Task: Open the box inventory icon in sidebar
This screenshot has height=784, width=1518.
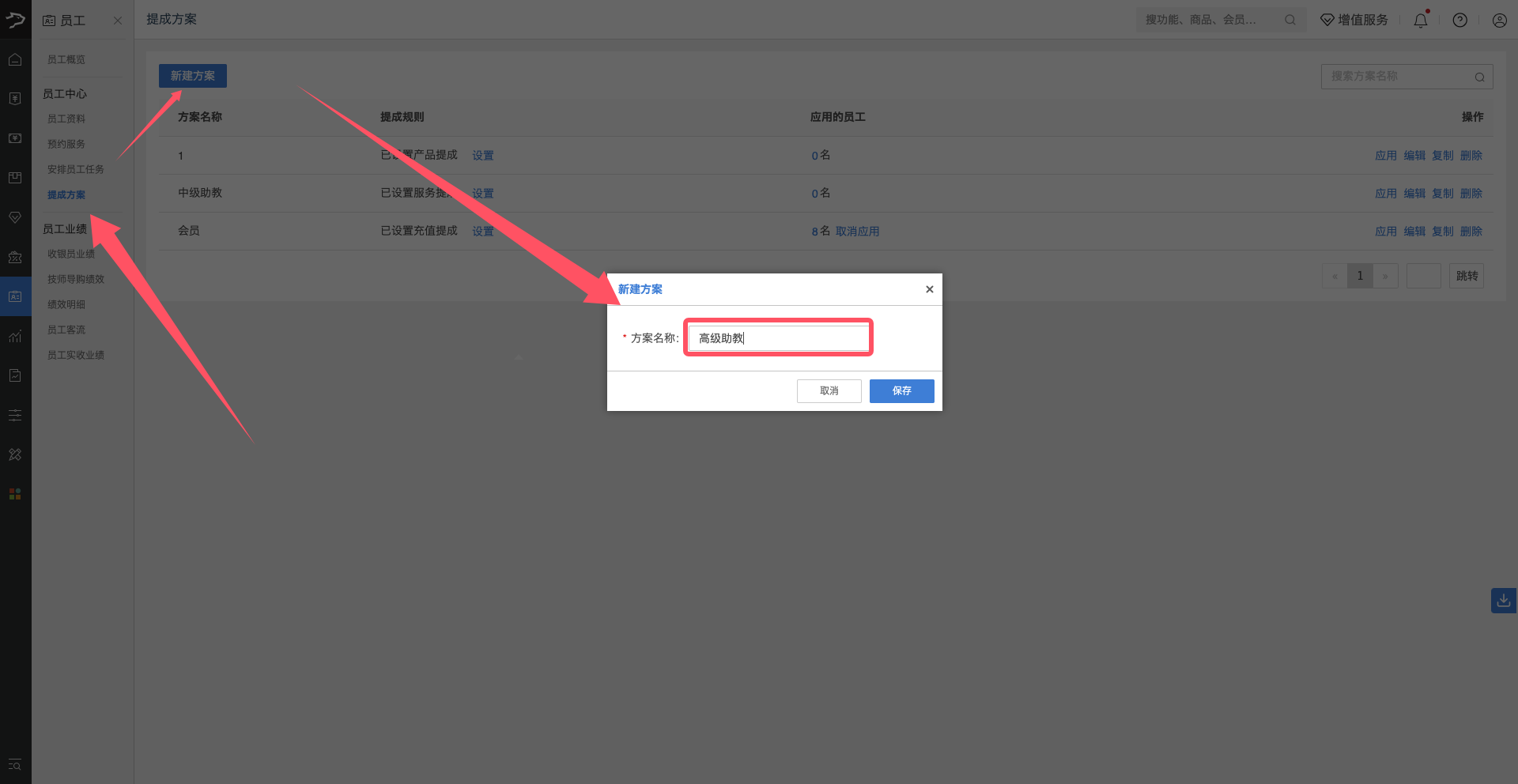Action: [x=15, y=178]
